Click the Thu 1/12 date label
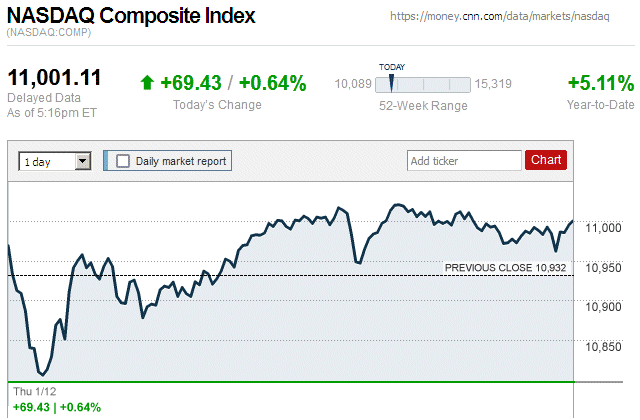Screen dimensions: 640x420 [34, 390]
